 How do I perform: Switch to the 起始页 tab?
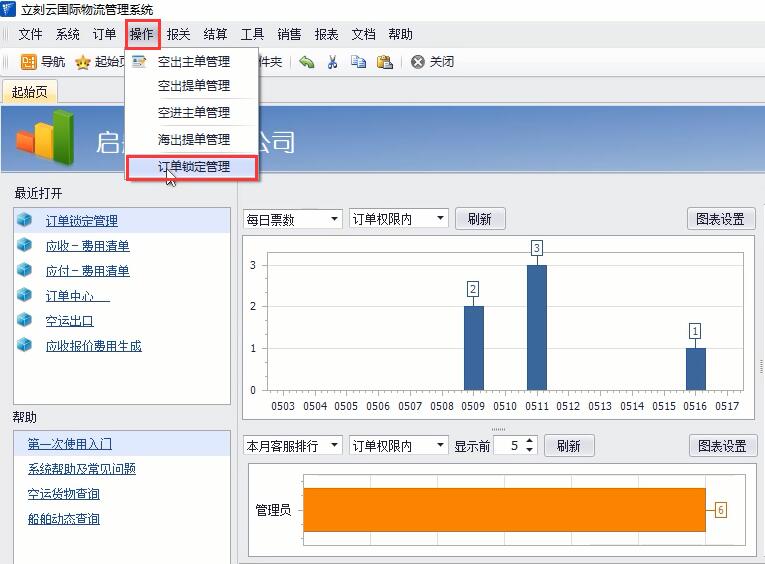(x=29, y=93)
